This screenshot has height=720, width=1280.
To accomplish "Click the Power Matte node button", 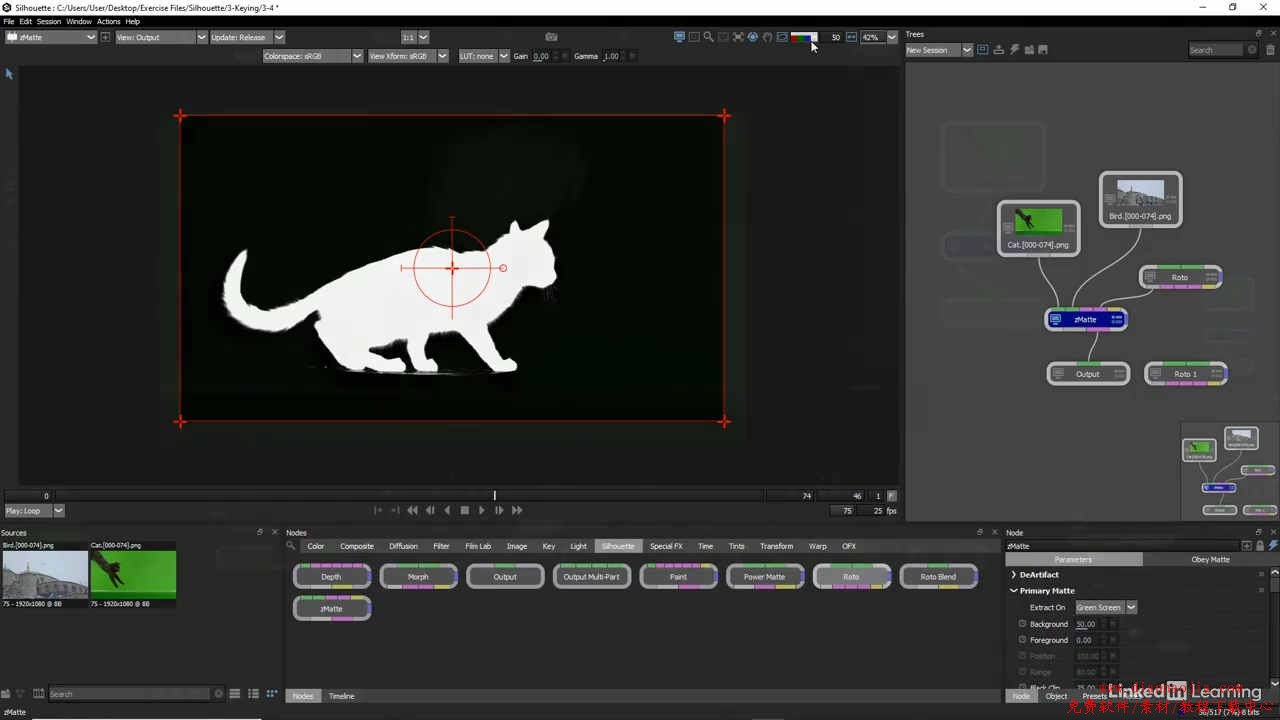I will click(764, 577).
